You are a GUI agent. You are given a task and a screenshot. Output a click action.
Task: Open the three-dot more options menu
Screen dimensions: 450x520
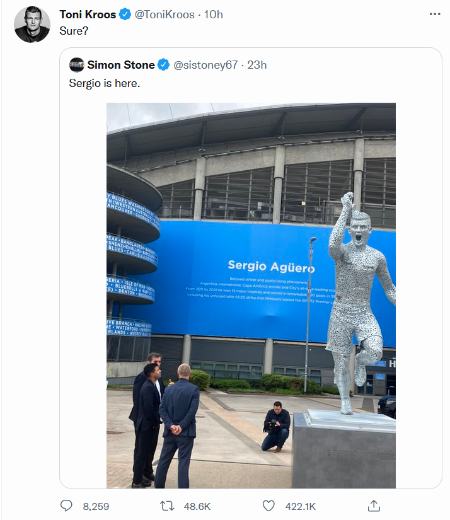pos(435,14)
